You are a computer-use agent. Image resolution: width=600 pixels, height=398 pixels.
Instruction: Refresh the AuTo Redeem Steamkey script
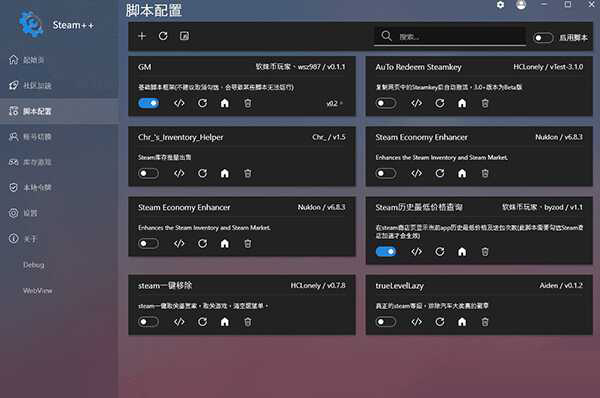[x=440, y=103]
